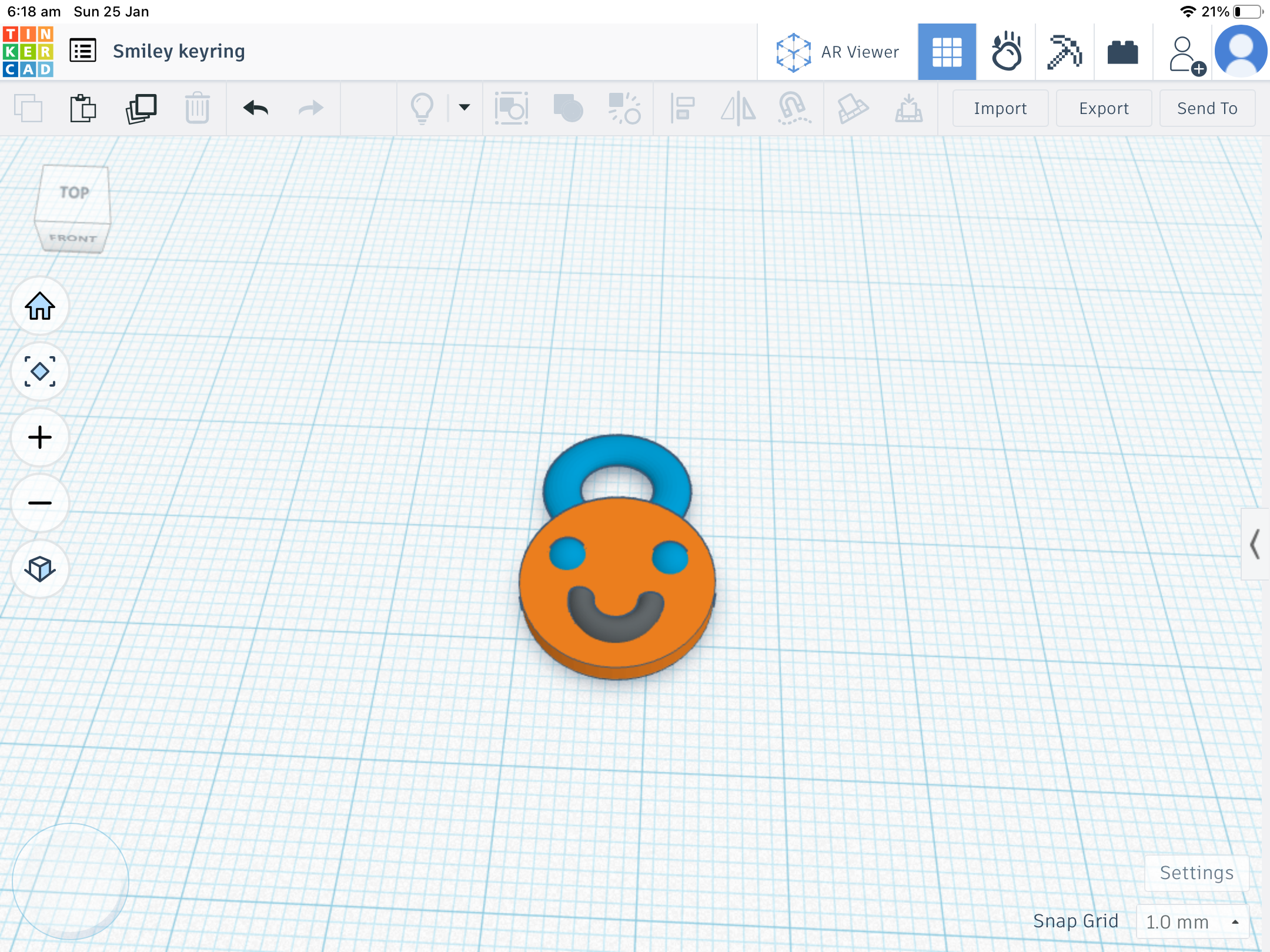Screen dimensions: 1270x952
Task: Tap the Wi-Fi status icon
Action: (1188, 12)
